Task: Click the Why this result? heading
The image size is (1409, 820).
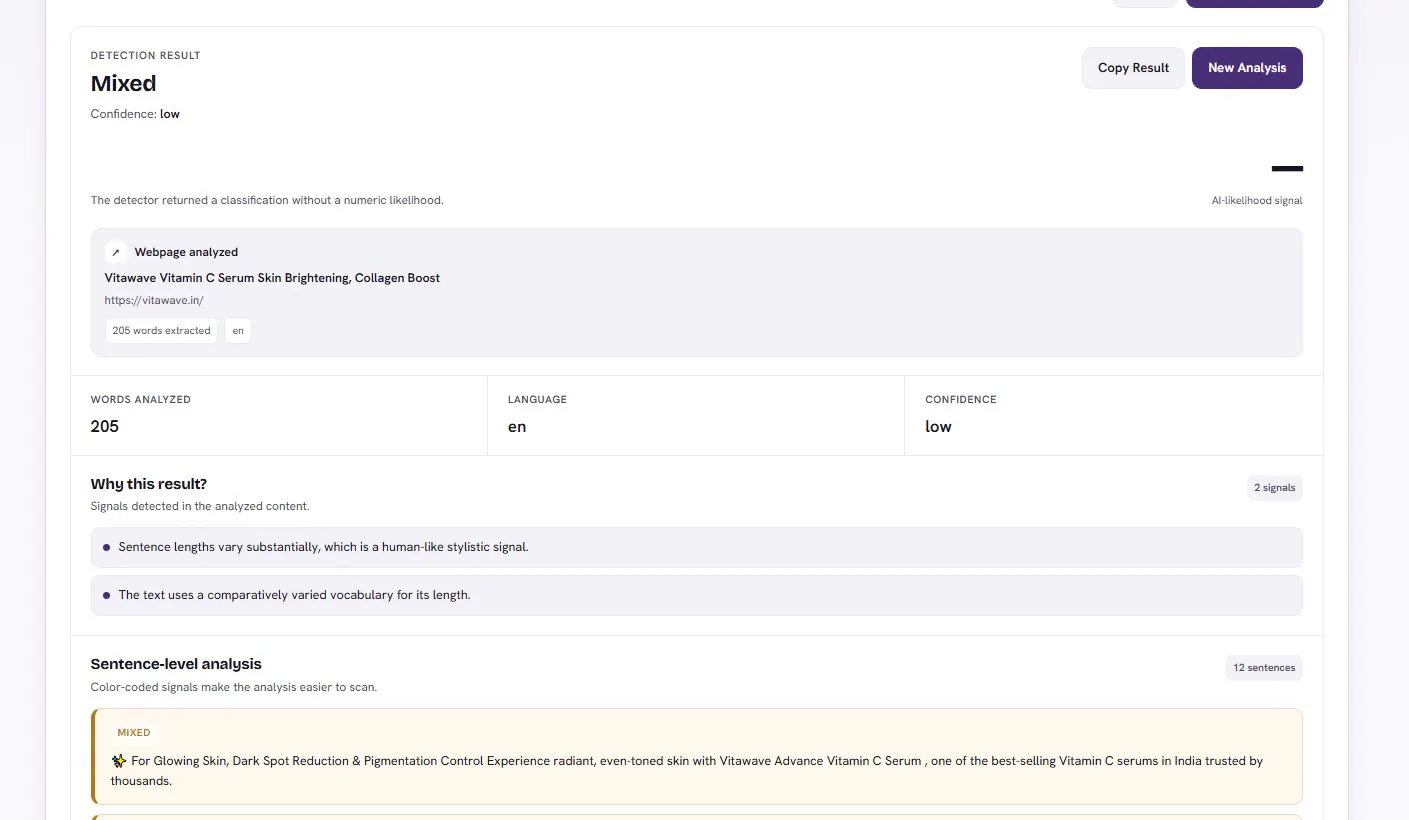Action: click(149, 484)
